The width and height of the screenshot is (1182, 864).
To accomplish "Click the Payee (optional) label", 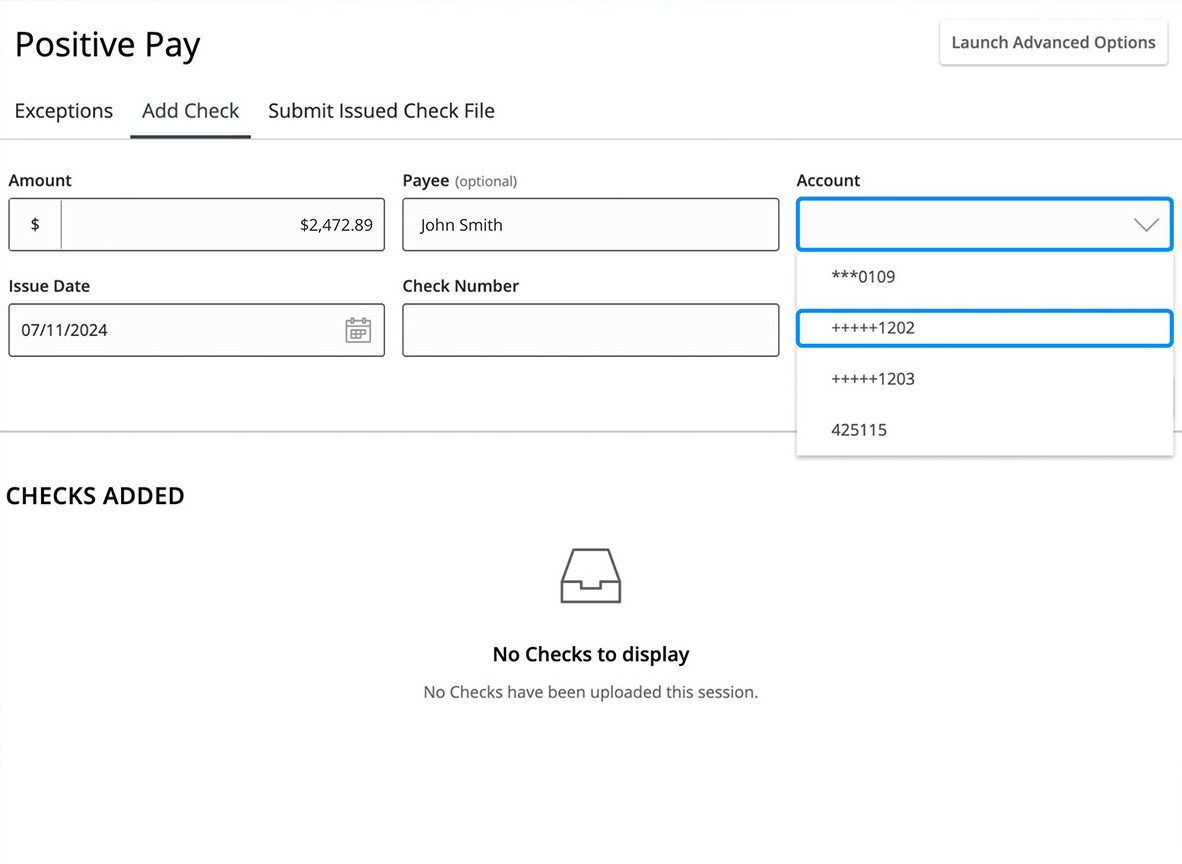I will point(460,181).
